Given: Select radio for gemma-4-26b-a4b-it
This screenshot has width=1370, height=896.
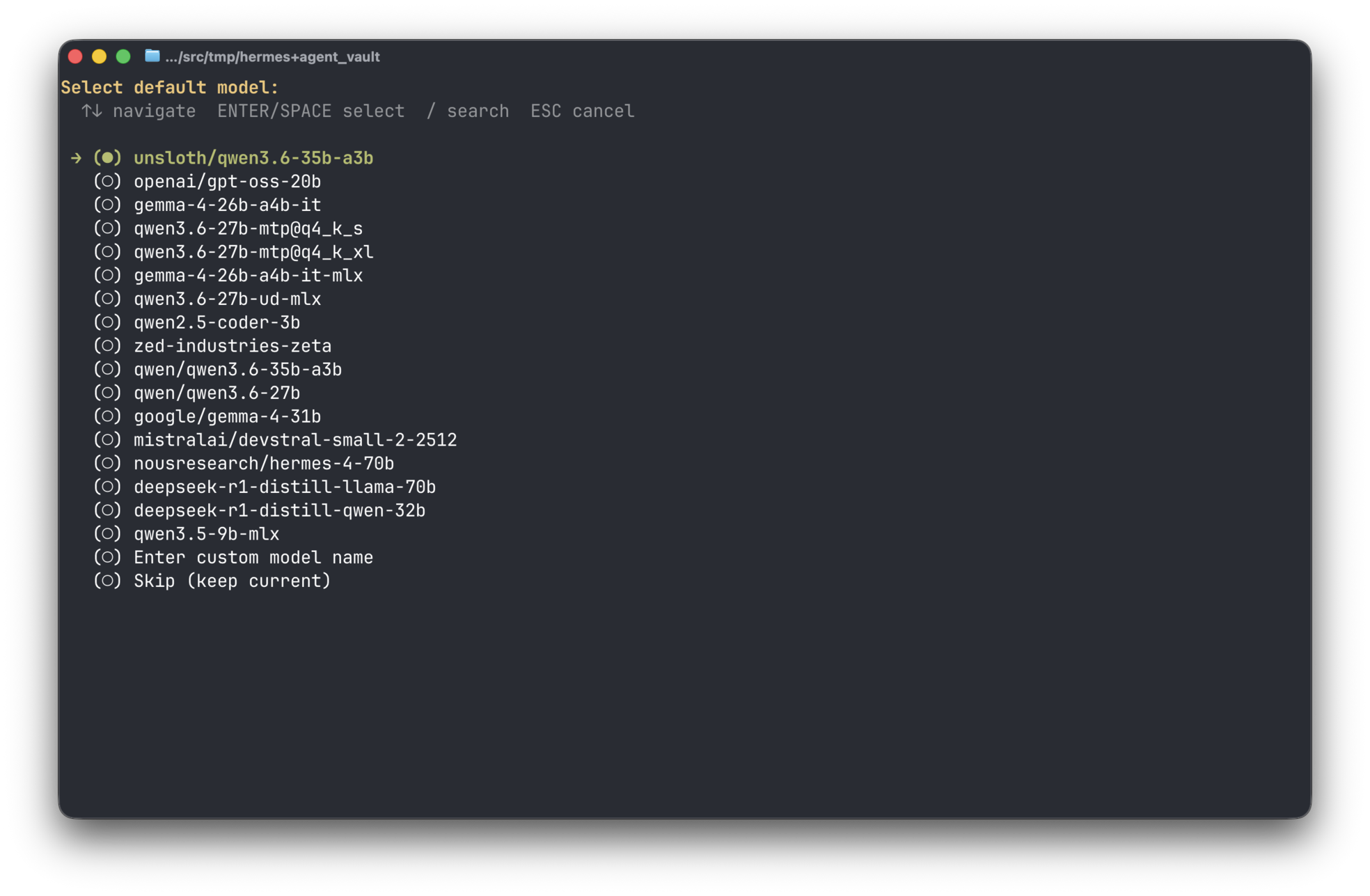Looking at the screenshot, I should 107,205.
